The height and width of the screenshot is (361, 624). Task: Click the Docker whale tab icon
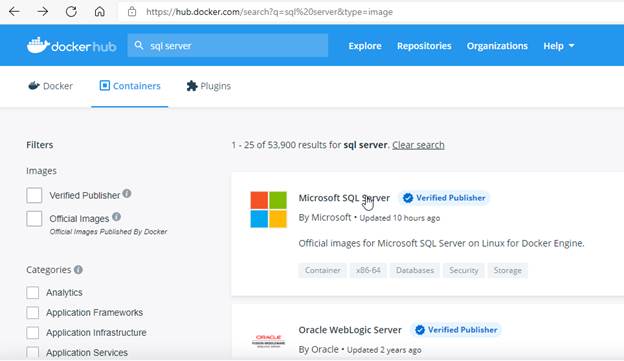coord(34,86)
